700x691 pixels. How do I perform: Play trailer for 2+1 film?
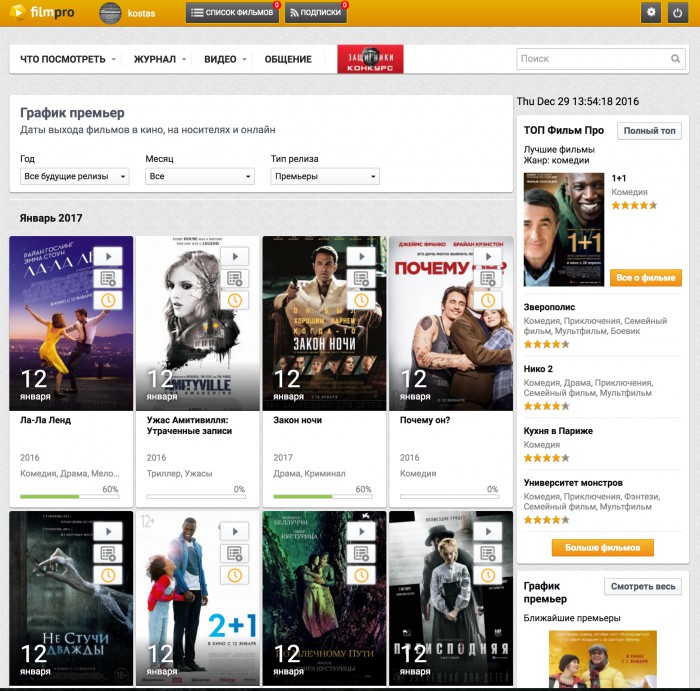235,531
